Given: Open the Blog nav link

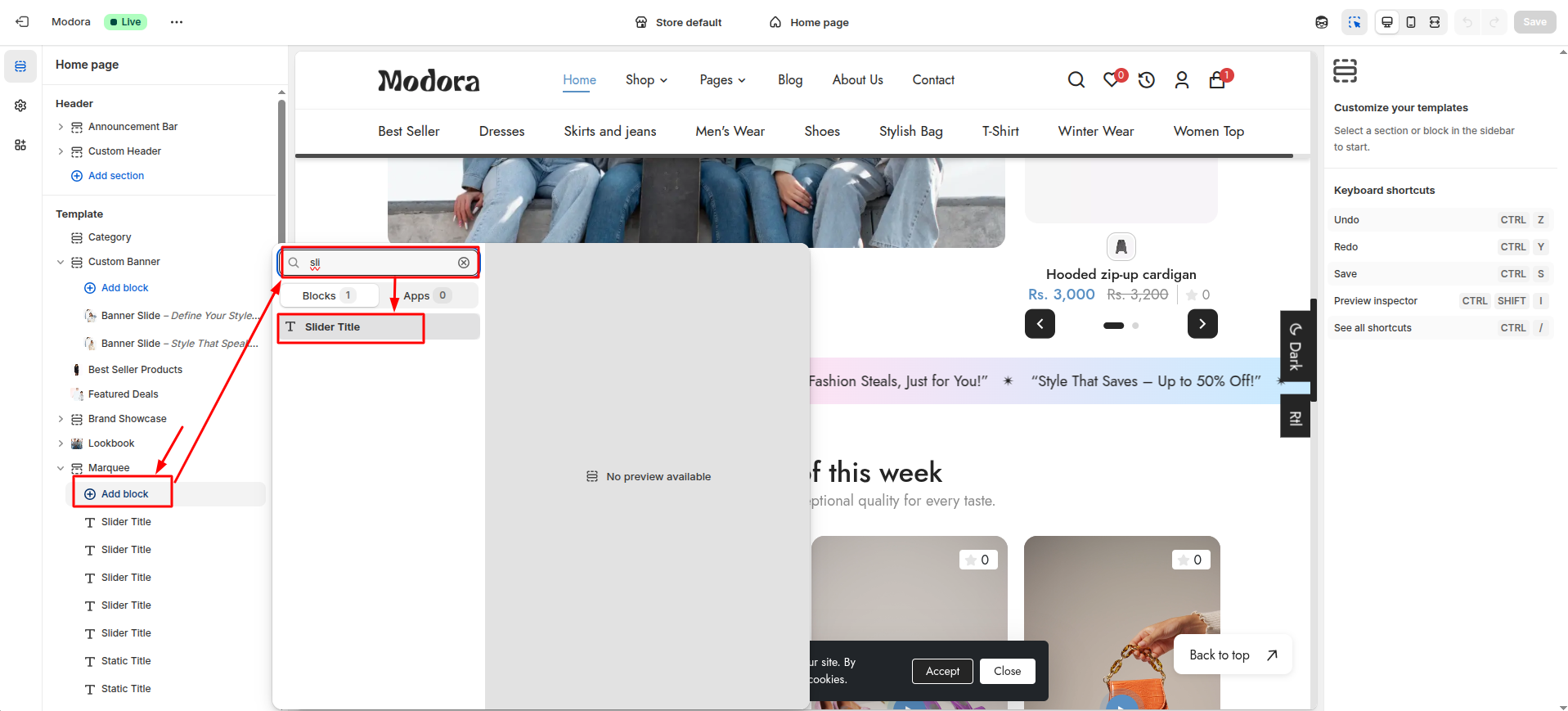Looking at the screenshot, I should pyautogui.click(x=790, y=79).
